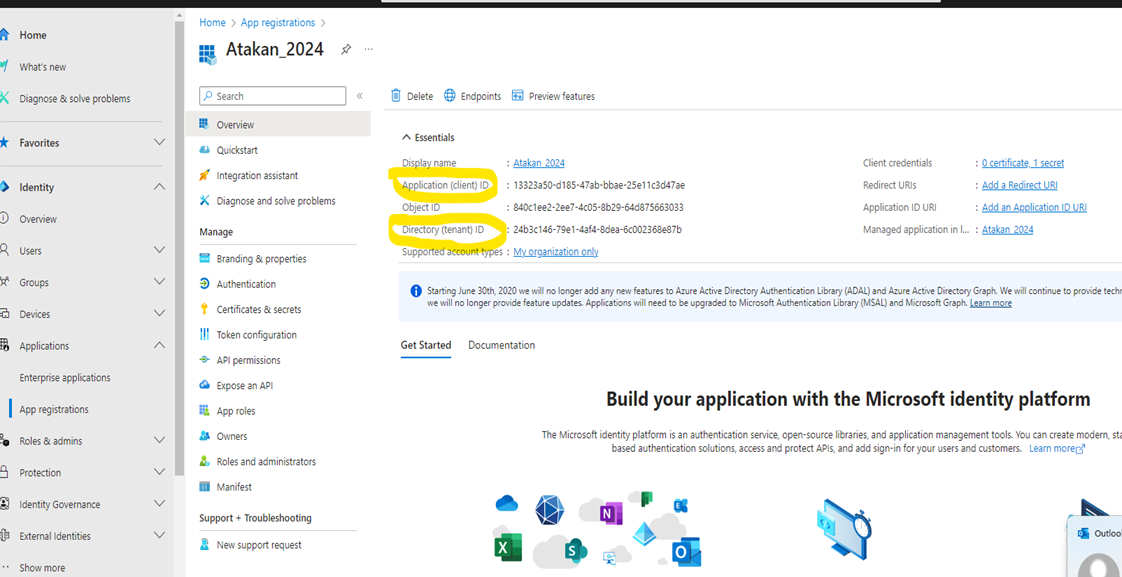
Task: Open Managed application Atakan_2024 link
Action: [x=1008, y=230]
